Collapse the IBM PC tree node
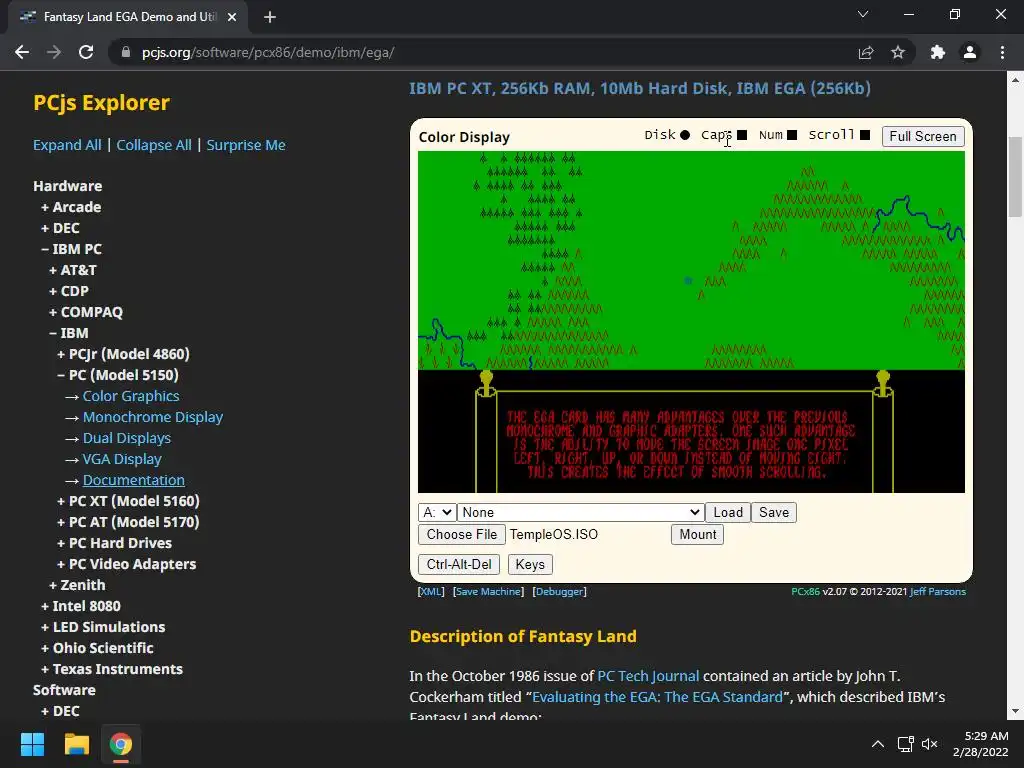This screenshot has width=1024, height=768. (71, 249)
